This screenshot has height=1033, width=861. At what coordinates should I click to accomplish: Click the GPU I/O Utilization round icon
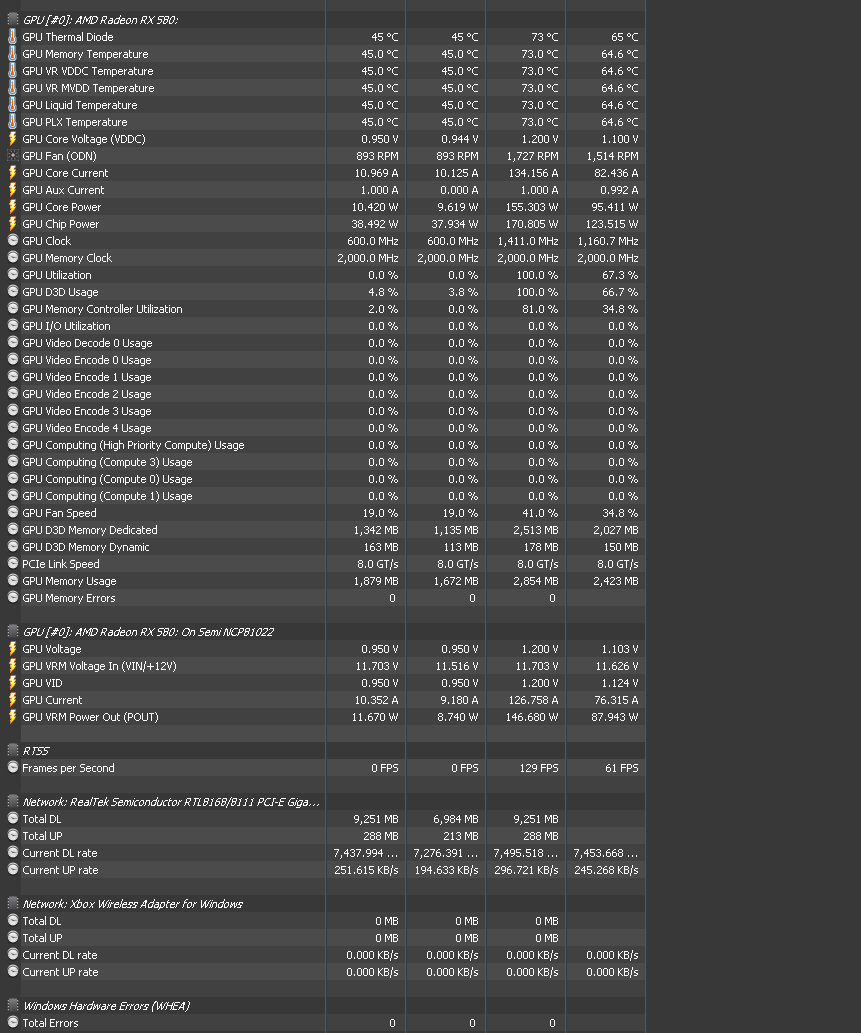pyautogui.click(x=13, y=325)
